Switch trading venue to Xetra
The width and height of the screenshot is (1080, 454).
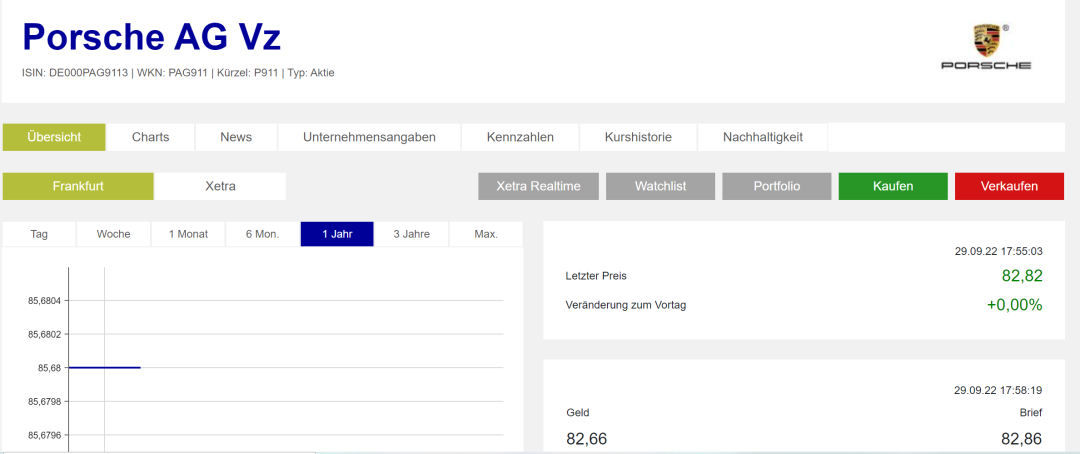(220, 186)
